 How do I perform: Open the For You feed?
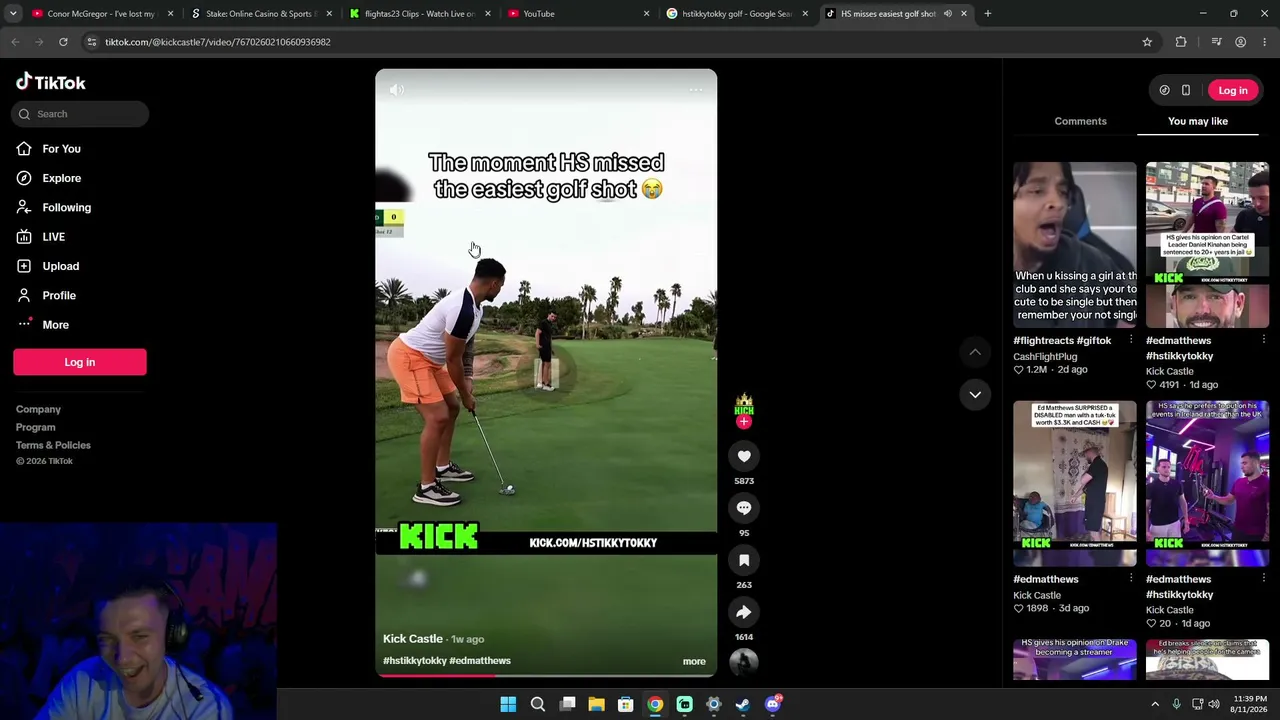61,149
